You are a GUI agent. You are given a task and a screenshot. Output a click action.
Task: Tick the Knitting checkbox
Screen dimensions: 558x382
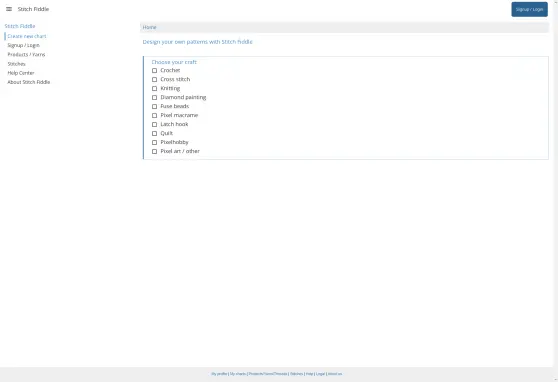[x=154, y=88]
